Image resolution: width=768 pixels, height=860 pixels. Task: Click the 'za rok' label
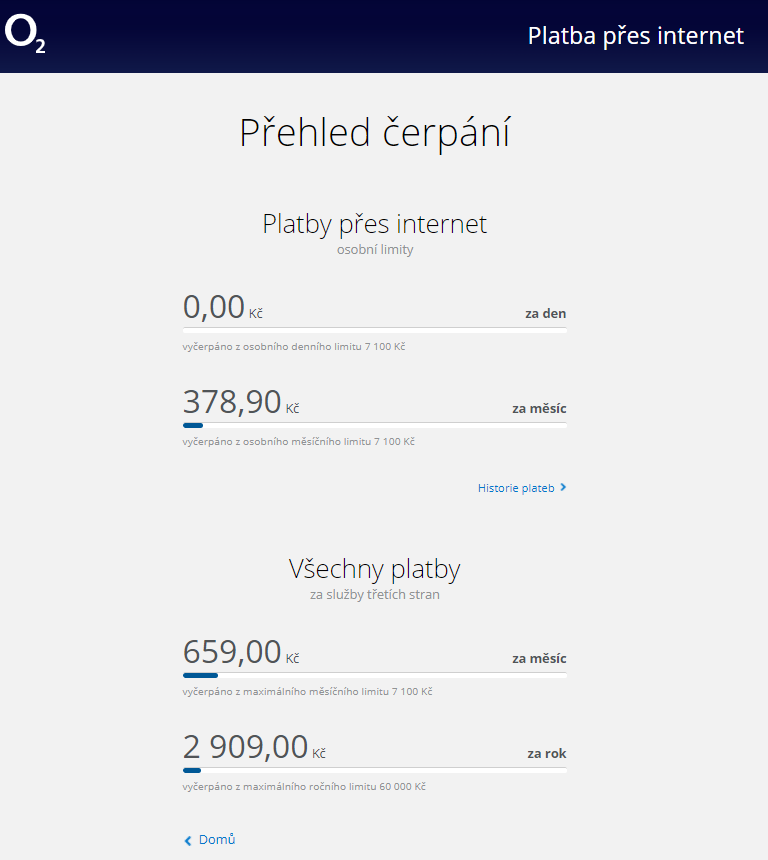[x=546, y=753]
